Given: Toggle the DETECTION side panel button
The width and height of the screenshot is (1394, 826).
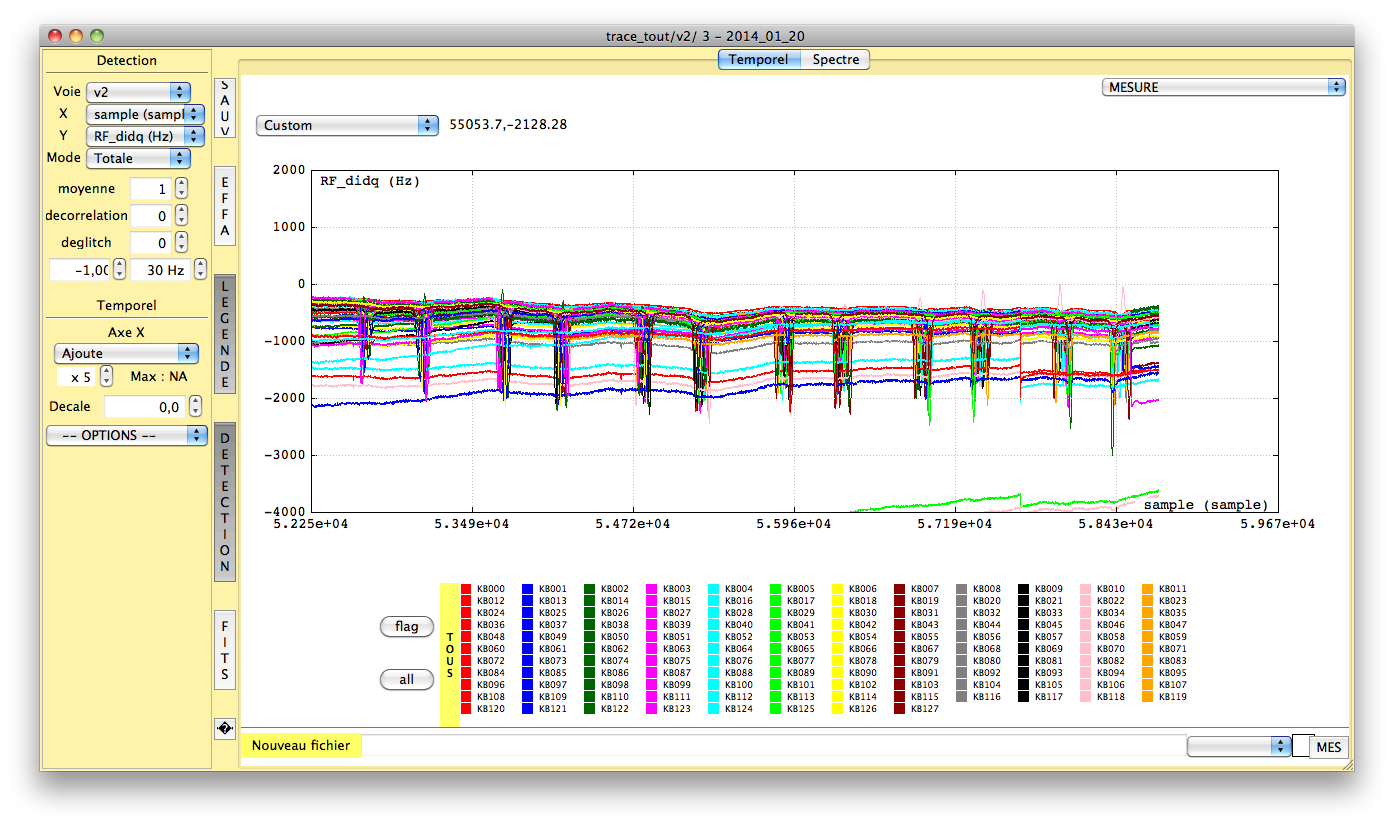Looking at the screenshot, I should pos(225,502).
